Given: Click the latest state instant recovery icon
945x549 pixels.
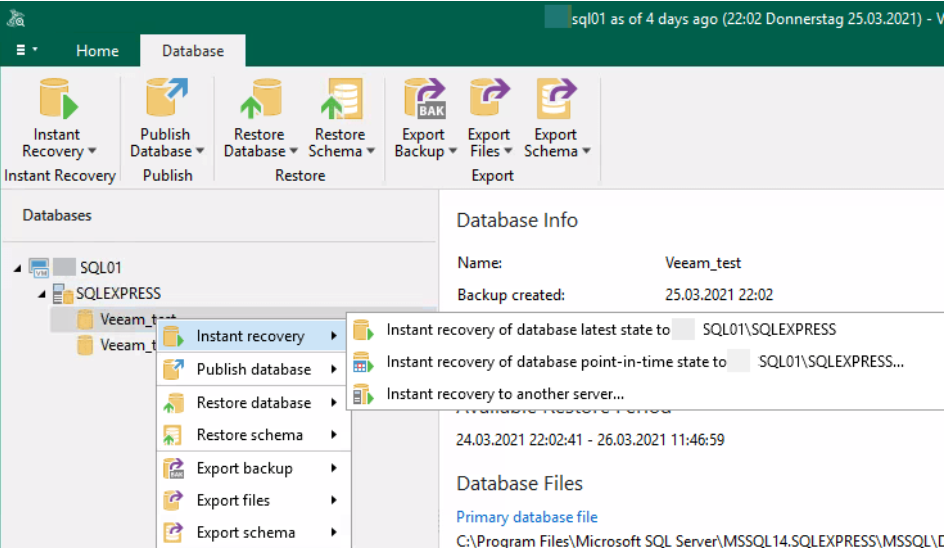Looking at the screenshot, I should click(x=363, y=330).
